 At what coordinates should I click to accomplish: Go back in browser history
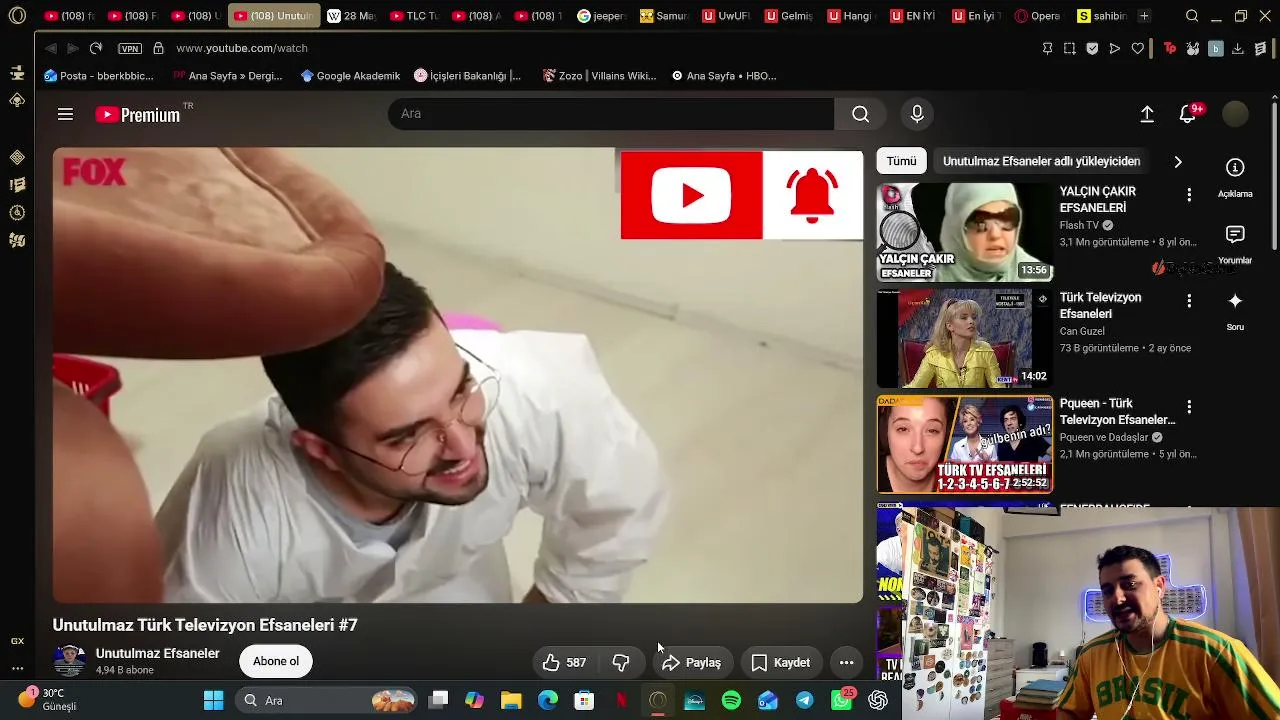pyautogui.click(x=50, y=48)
